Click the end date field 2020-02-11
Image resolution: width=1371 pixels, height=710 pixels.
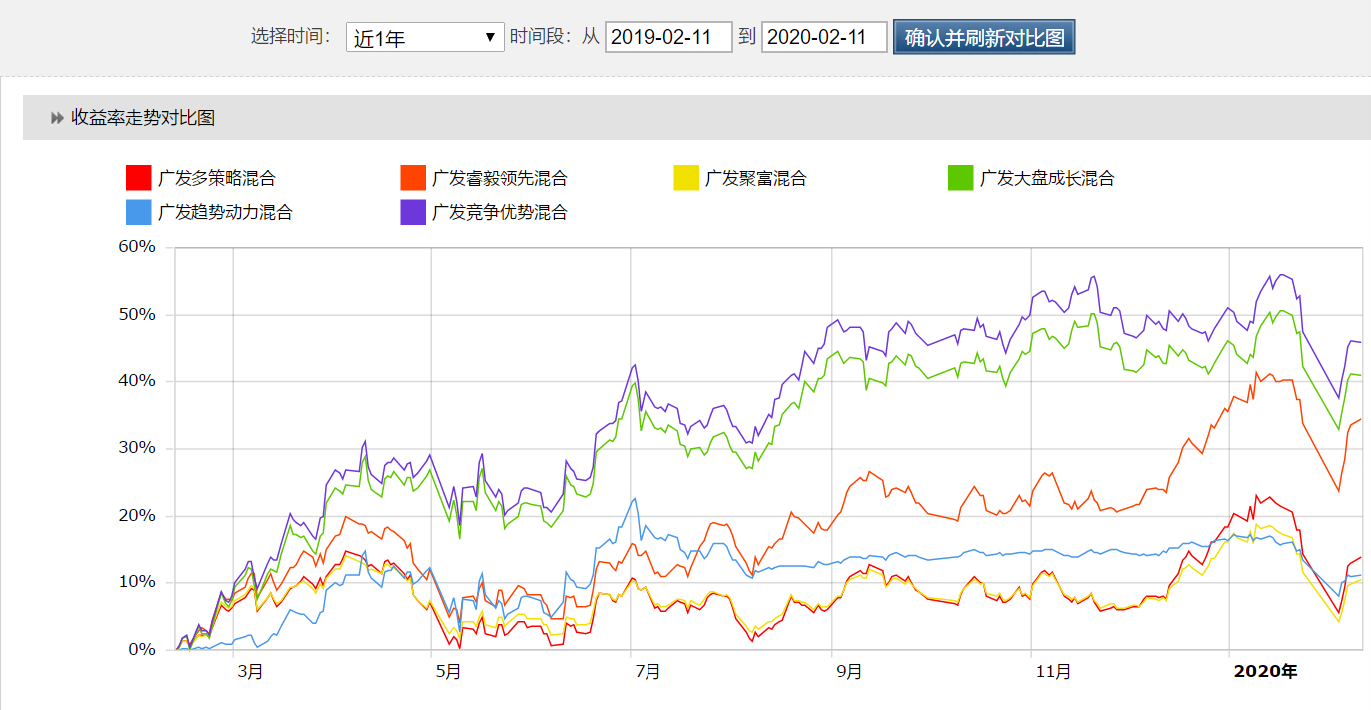tap(824, 38)
